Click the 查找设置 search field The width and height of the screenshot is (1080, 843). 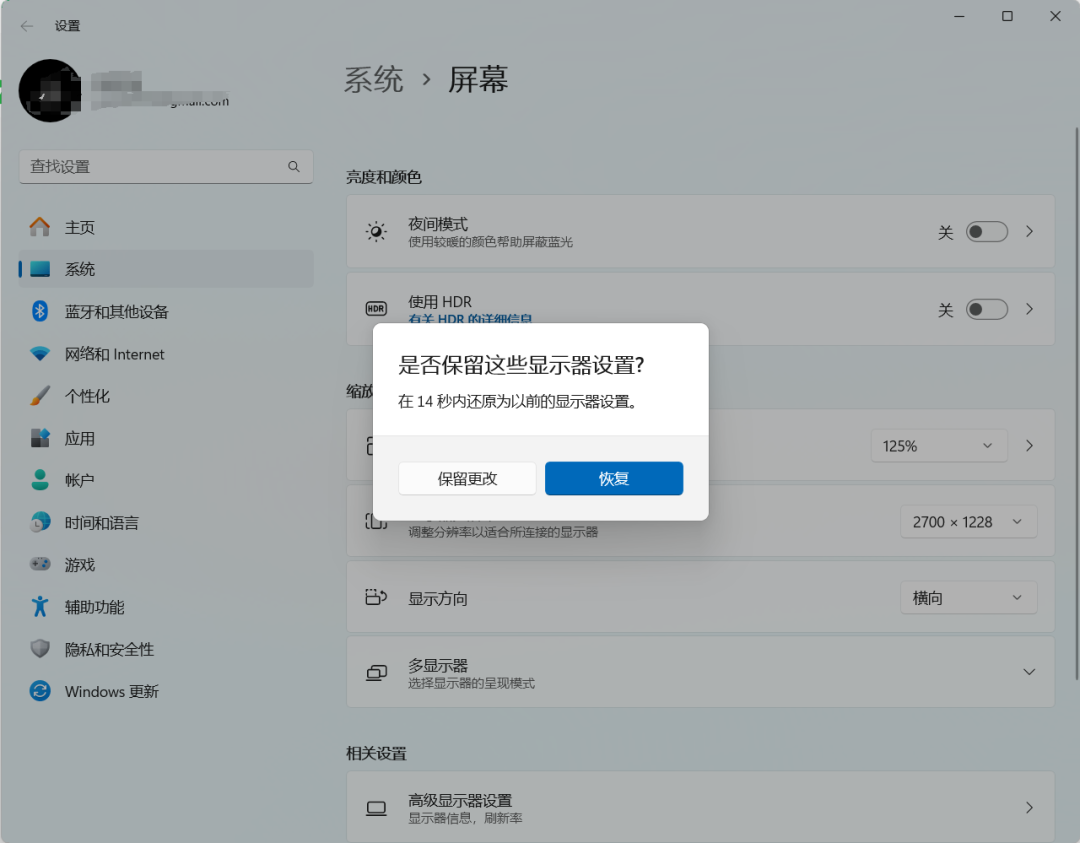[x=155, y=167]
